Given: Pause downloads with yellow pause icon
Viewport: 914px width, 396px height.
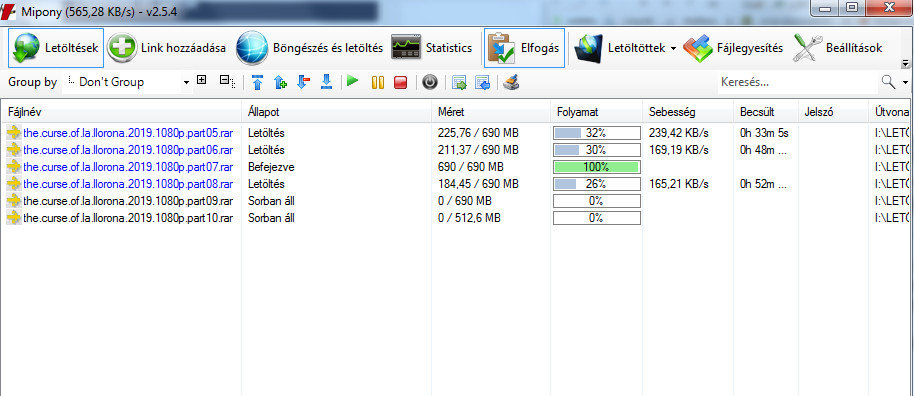Looking at the screenshot, I should click(x=378, y=83).
